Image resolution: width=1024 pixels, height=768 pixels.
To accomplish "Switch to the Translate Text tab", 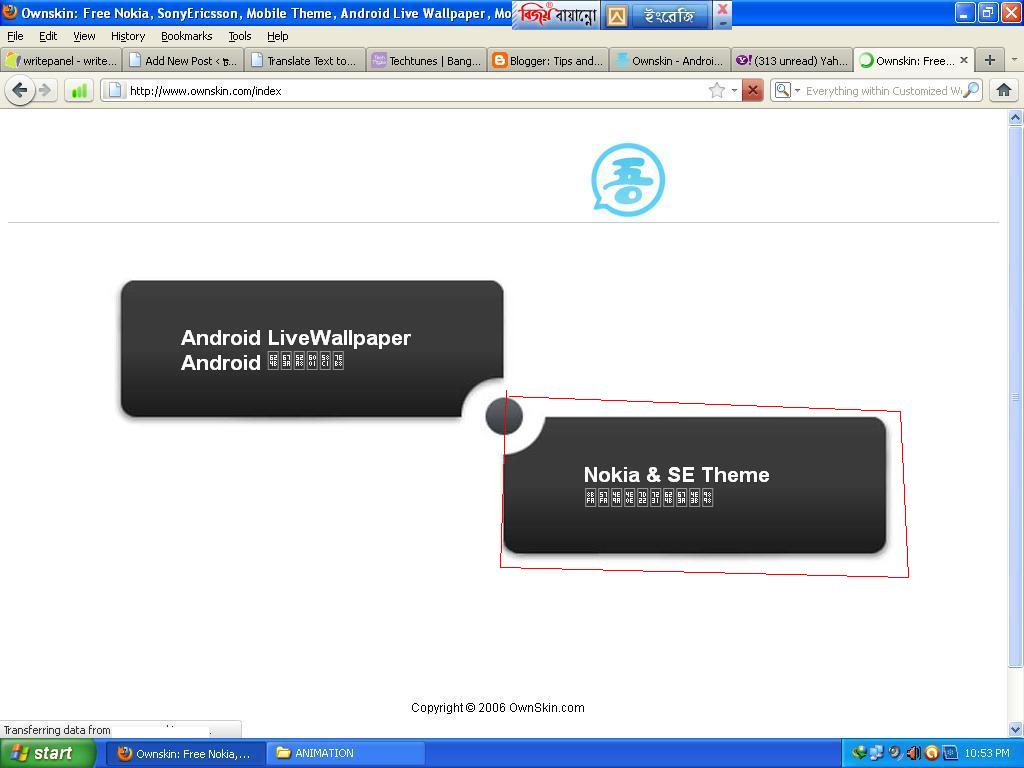I will coord(304,61).
